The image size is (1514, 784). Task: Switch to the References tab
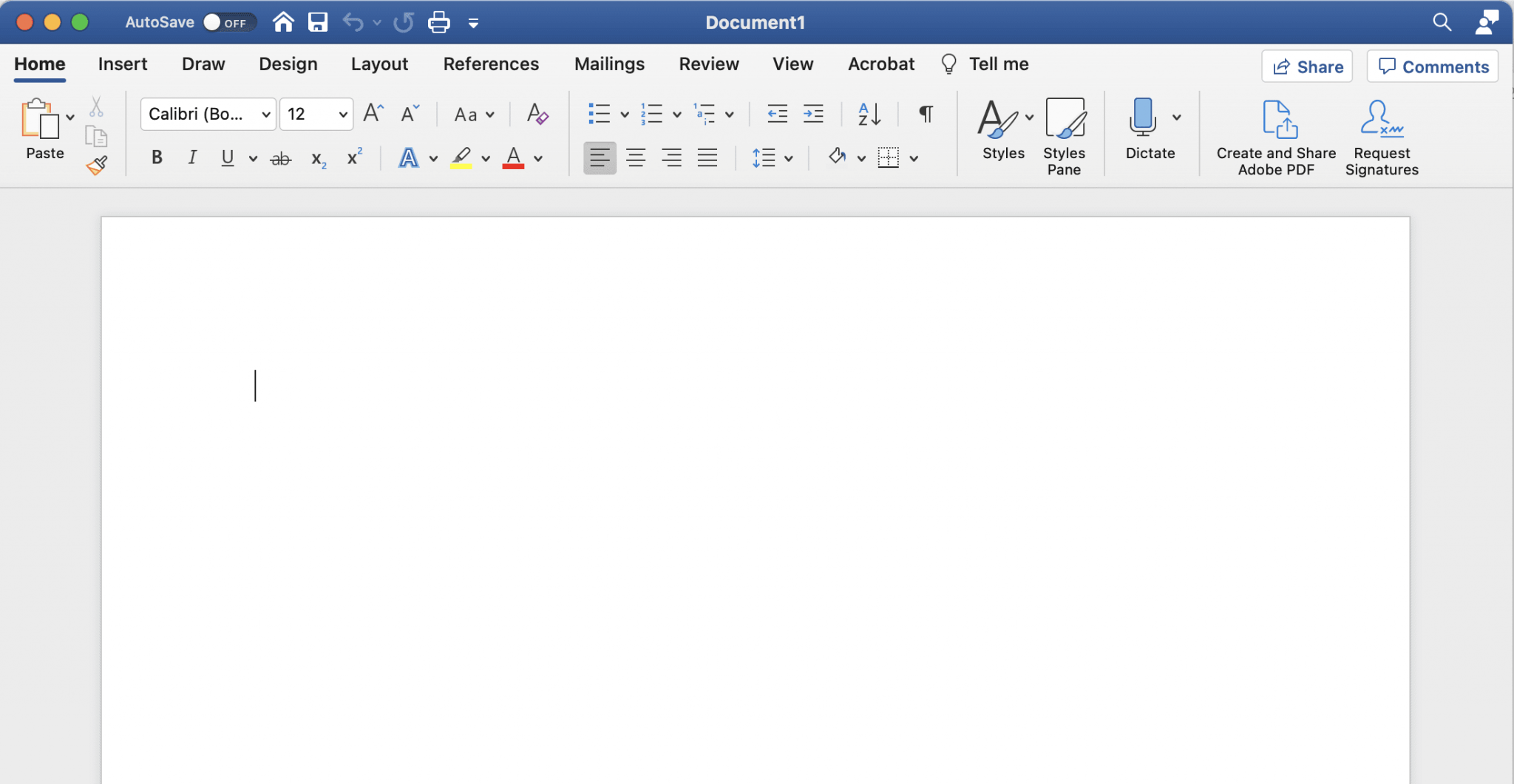click(x=490, y=64)
